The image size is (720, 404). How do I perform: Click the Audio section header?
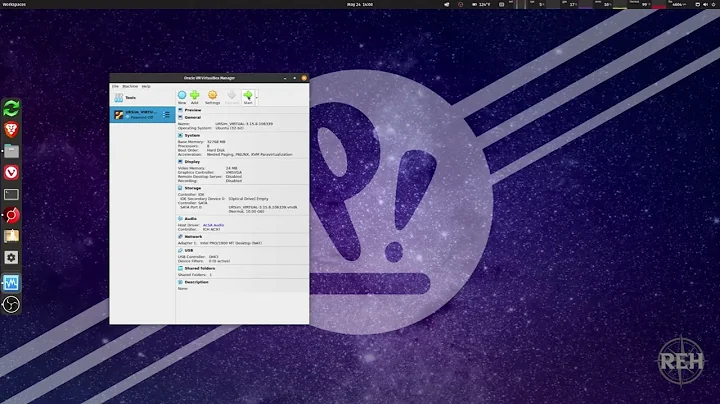point(191,219)
